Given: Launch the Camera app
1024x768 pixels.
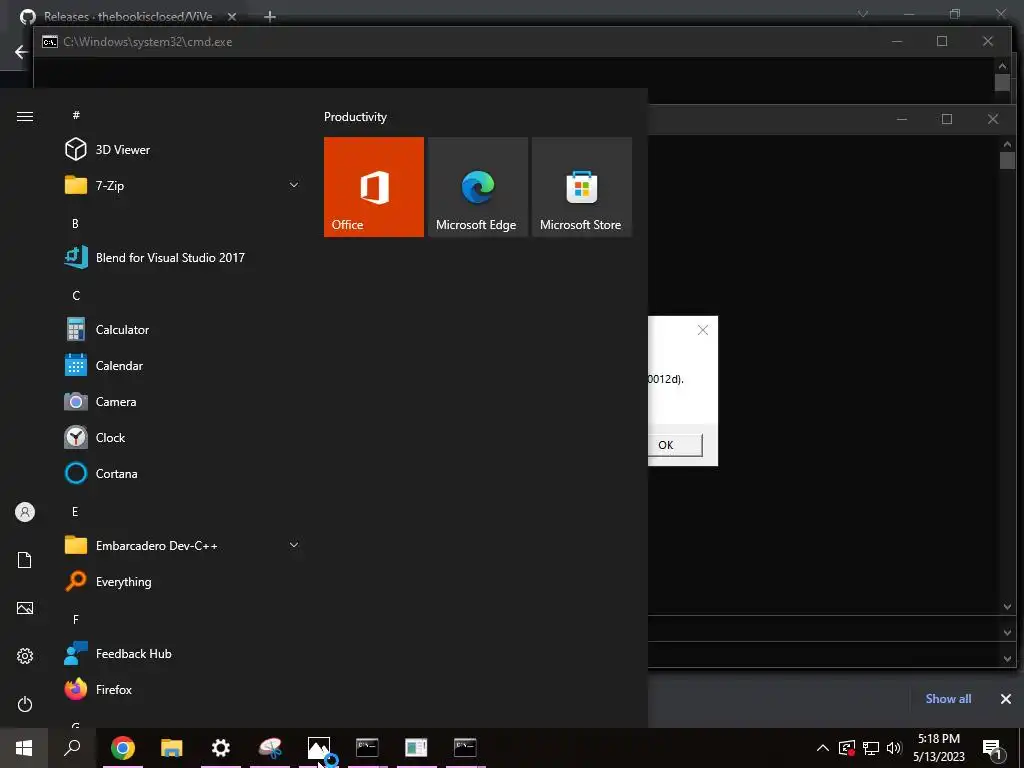Looking at the screenshot, I should pyautogui.click(x=183, y=402).
